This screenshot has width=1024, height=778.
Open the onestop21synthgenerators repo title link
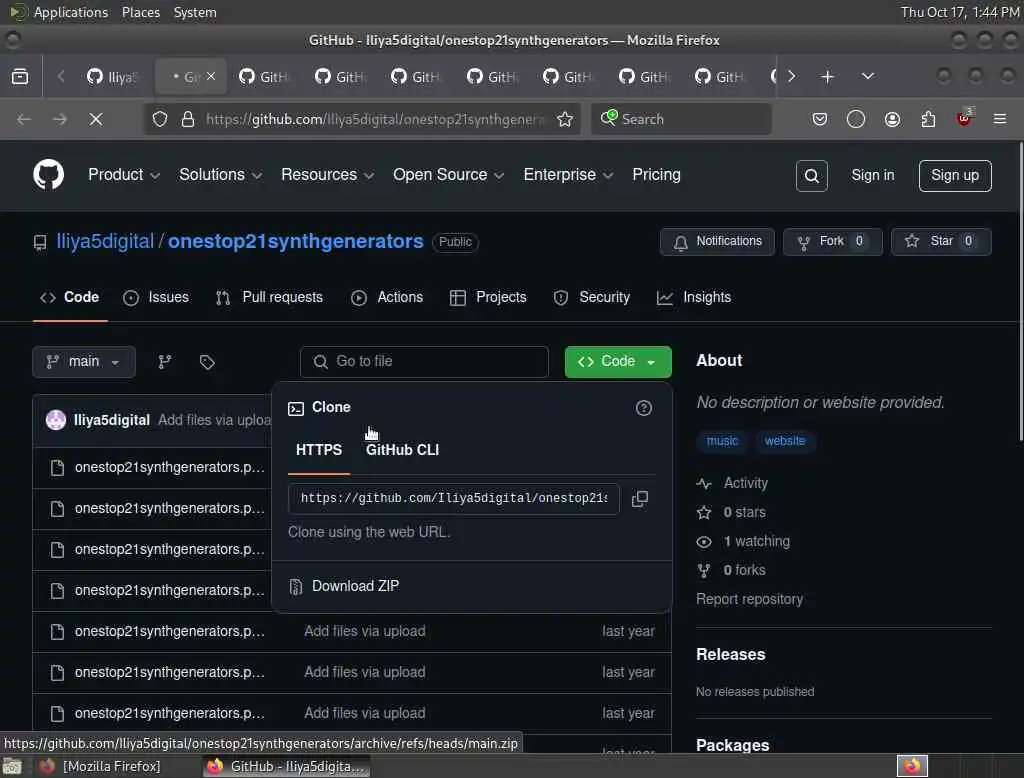(x=296, y=241)
